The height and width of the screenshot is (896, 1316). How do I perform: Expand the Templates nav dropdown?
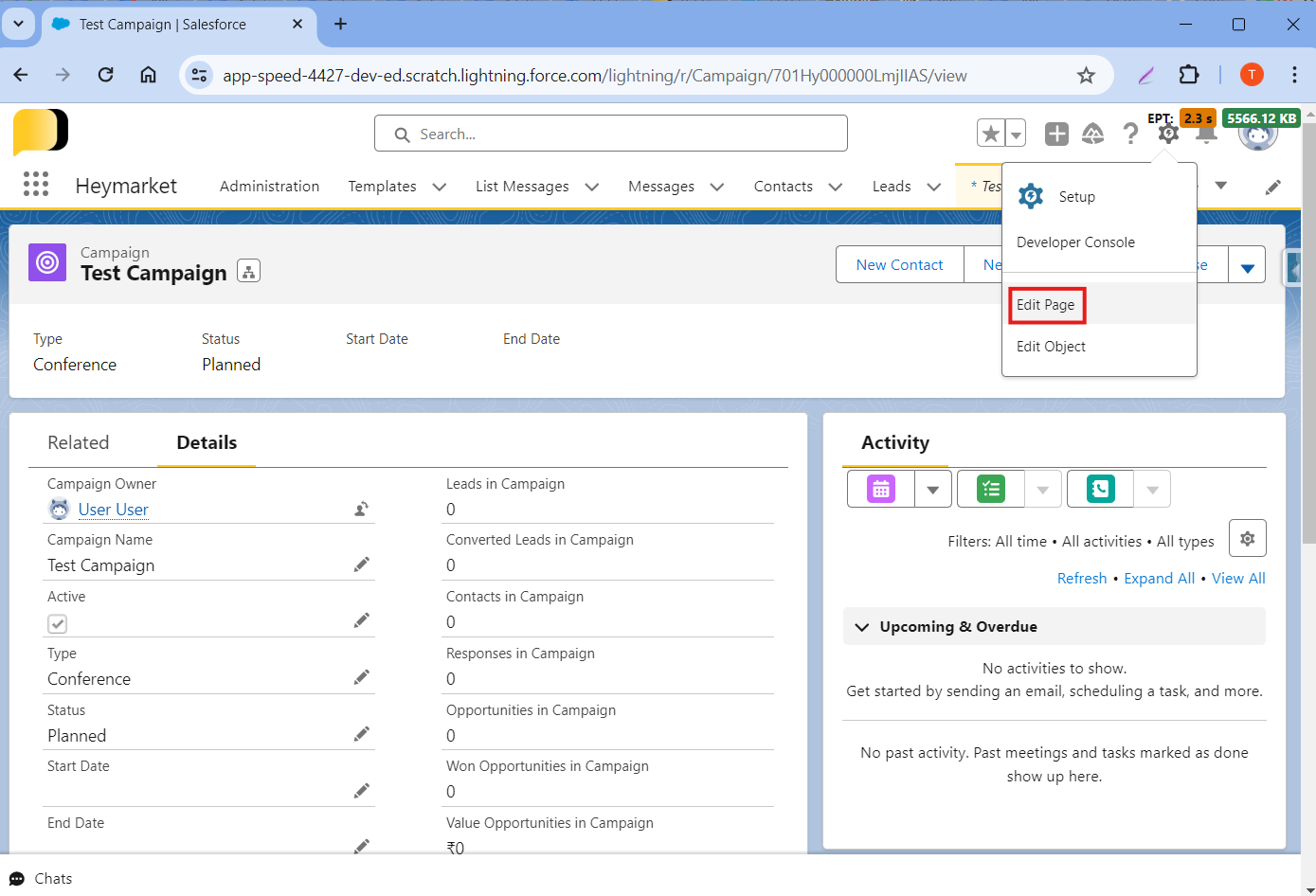[440, 187]
